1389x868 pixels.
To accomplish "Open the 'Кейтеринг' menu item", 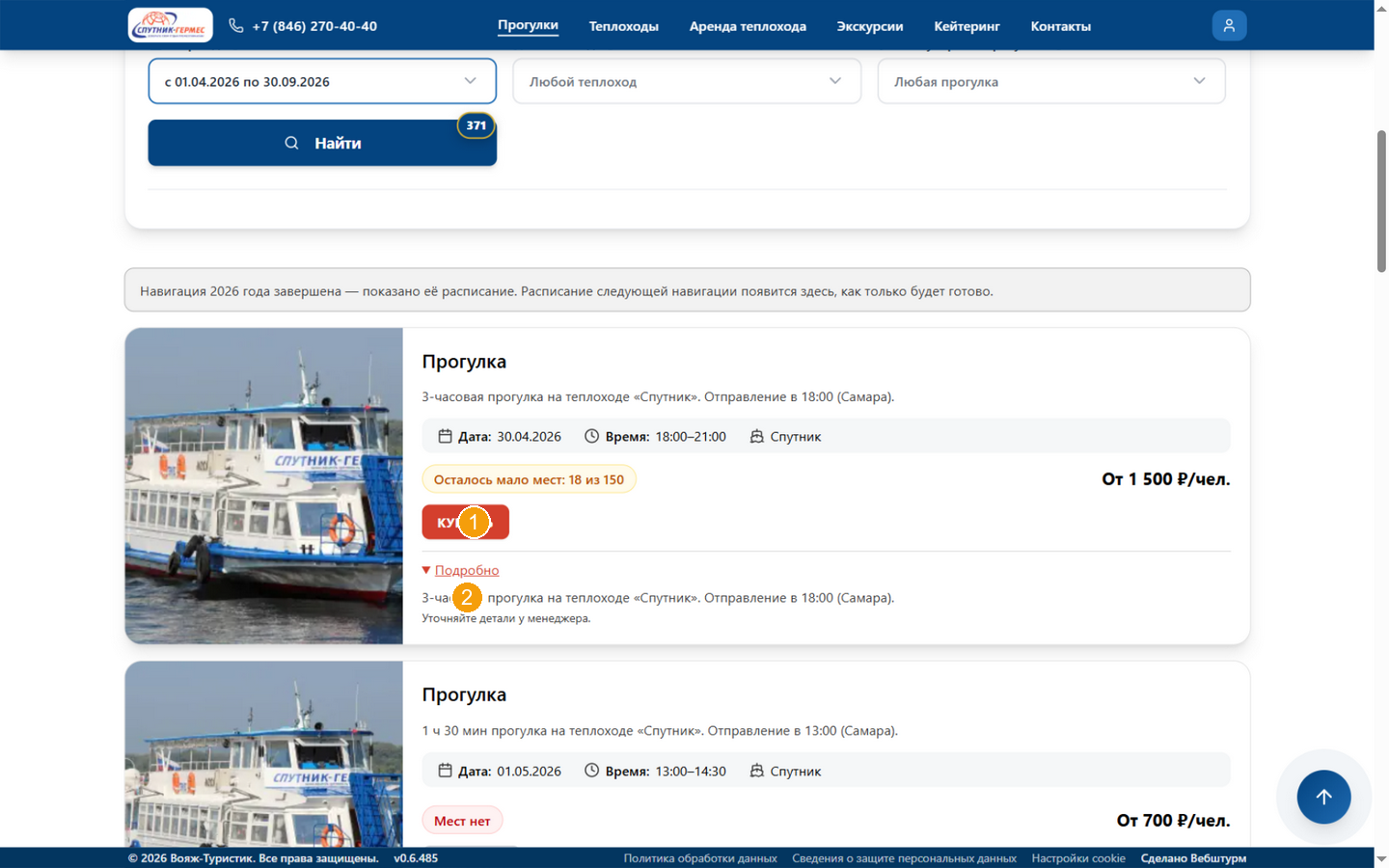I will pos(967,26).
